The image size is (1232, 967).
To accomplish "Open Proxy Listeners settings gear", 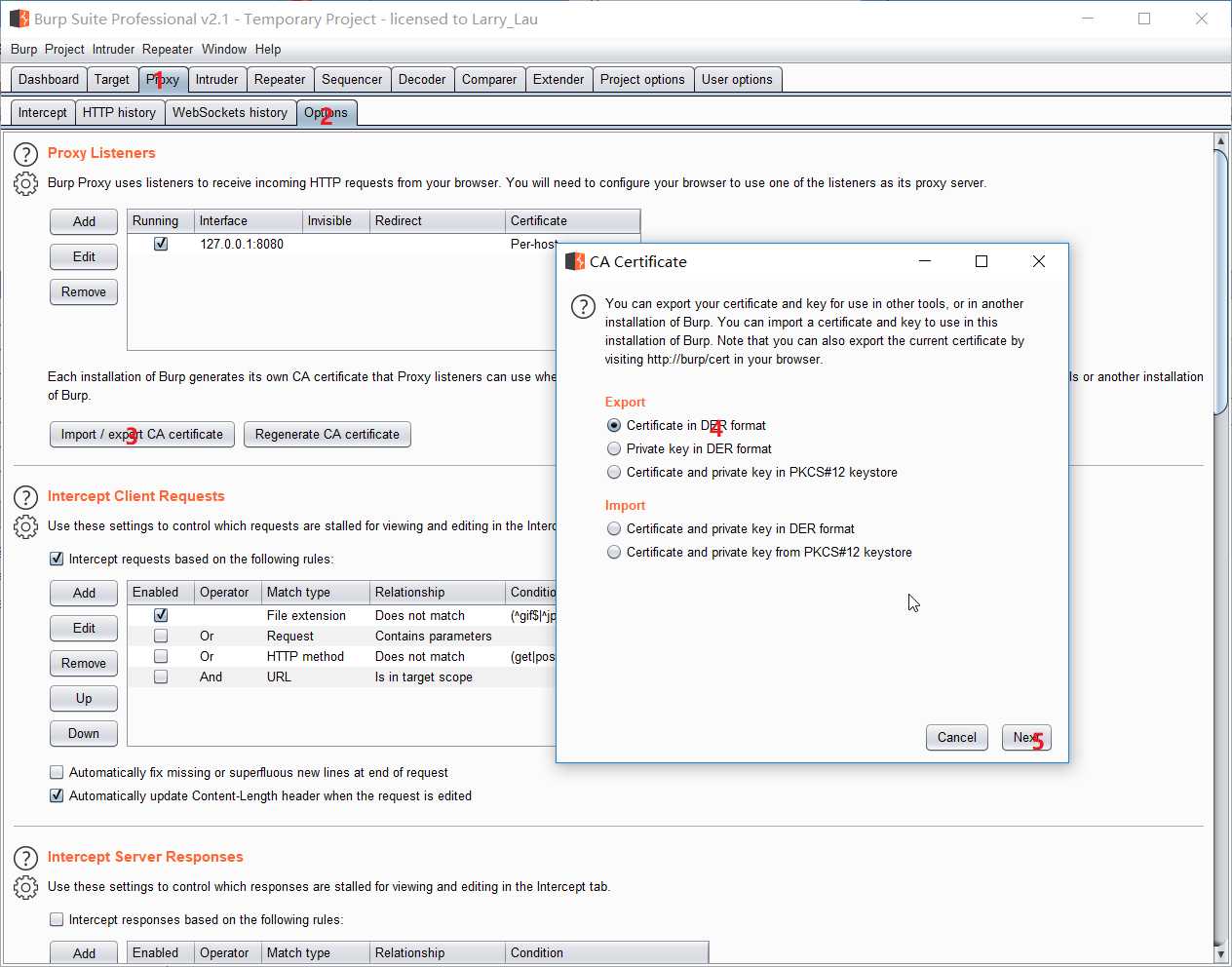I will point(25,183).
